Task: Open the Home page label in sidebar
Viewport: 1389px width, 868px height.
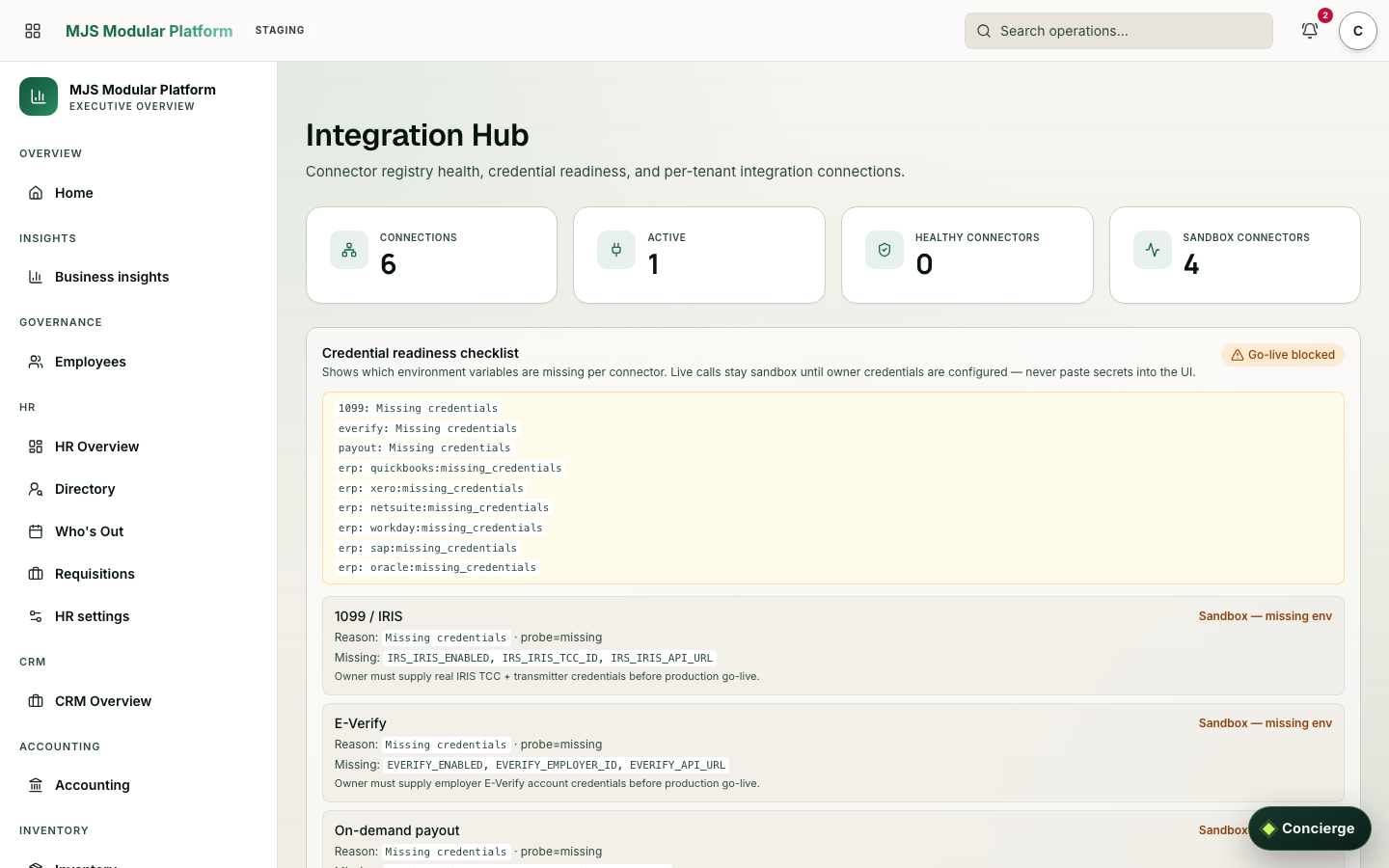Action: tap(74, 193)
